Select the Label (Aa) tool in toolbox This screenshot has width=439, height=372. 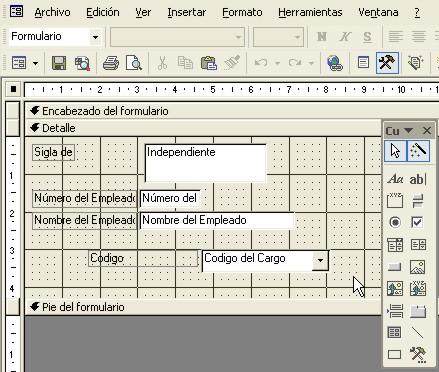tap(395, 179)
